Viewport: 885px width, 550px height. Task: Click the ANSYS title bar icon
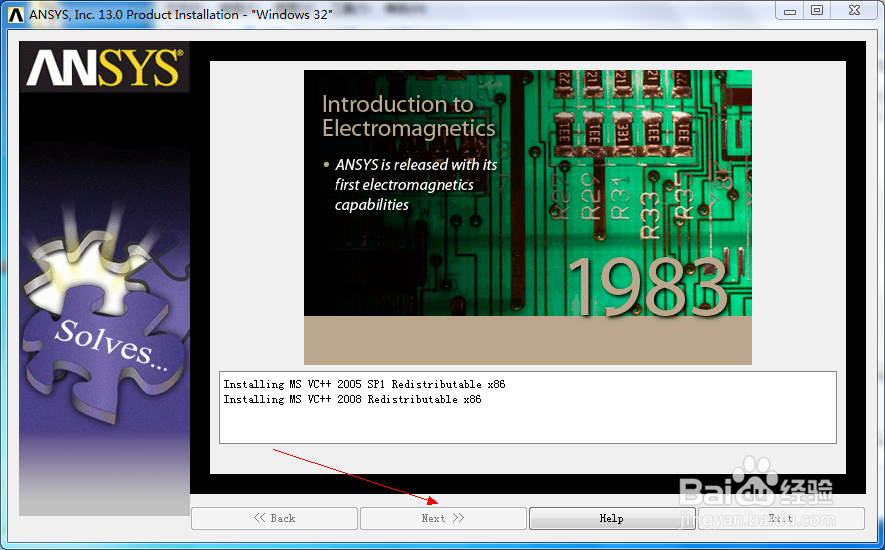coord(16,14)
